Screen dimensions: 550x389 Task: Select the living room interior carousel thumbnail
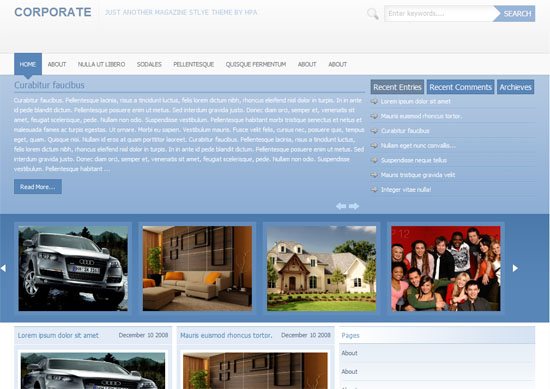click(197, 268)
